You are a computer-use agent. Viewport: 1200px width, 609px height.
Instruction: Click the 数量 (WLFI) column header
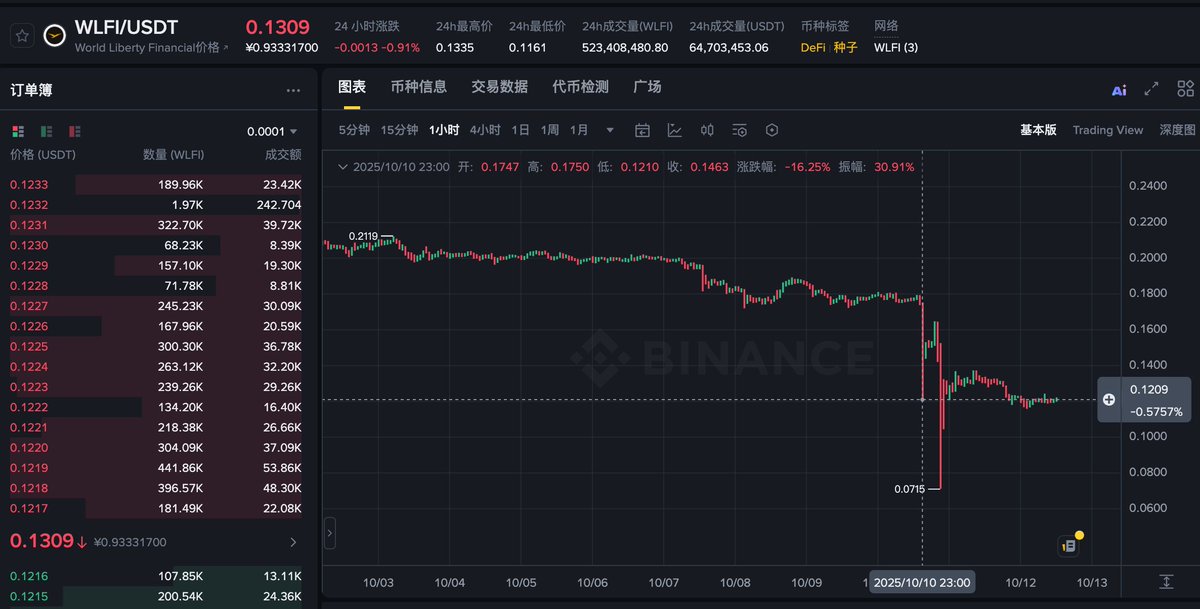point(173,155)
